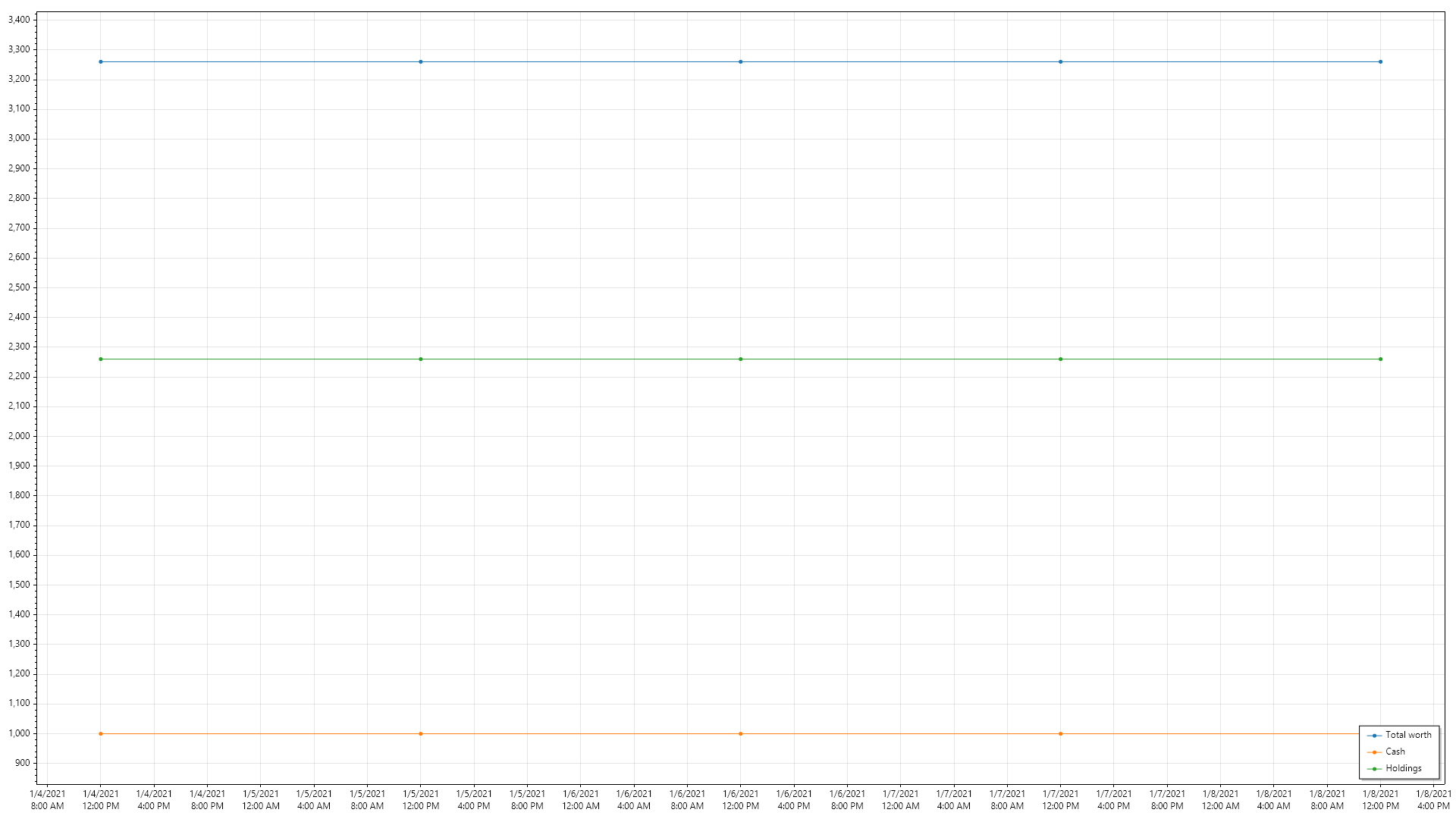This screenshot has height=819, width=1456.
Task: Click the 3,400 label on the Y axis
Action: coord(19,20)
